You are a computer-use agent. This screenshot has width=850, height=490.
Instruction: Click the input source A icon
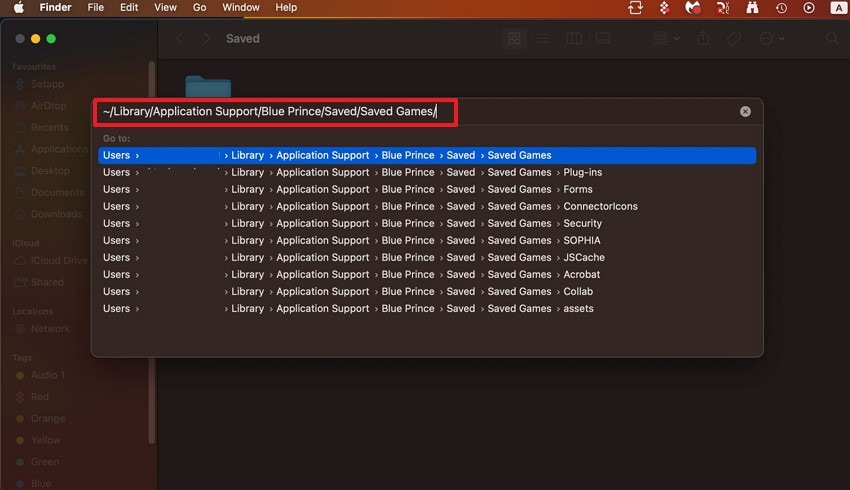(x=838, y=8)
